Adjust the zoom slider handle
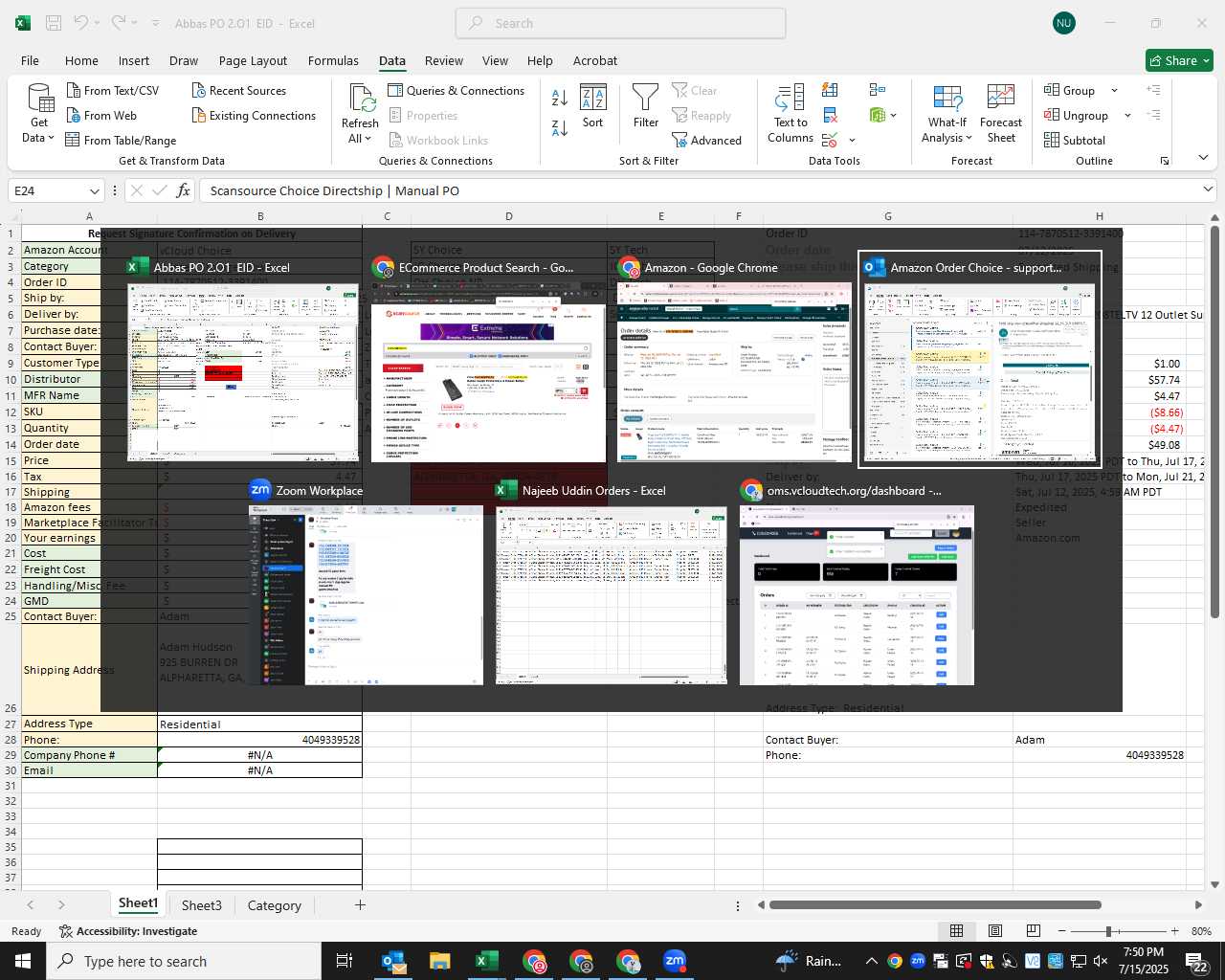 (x=1108, y=931)
